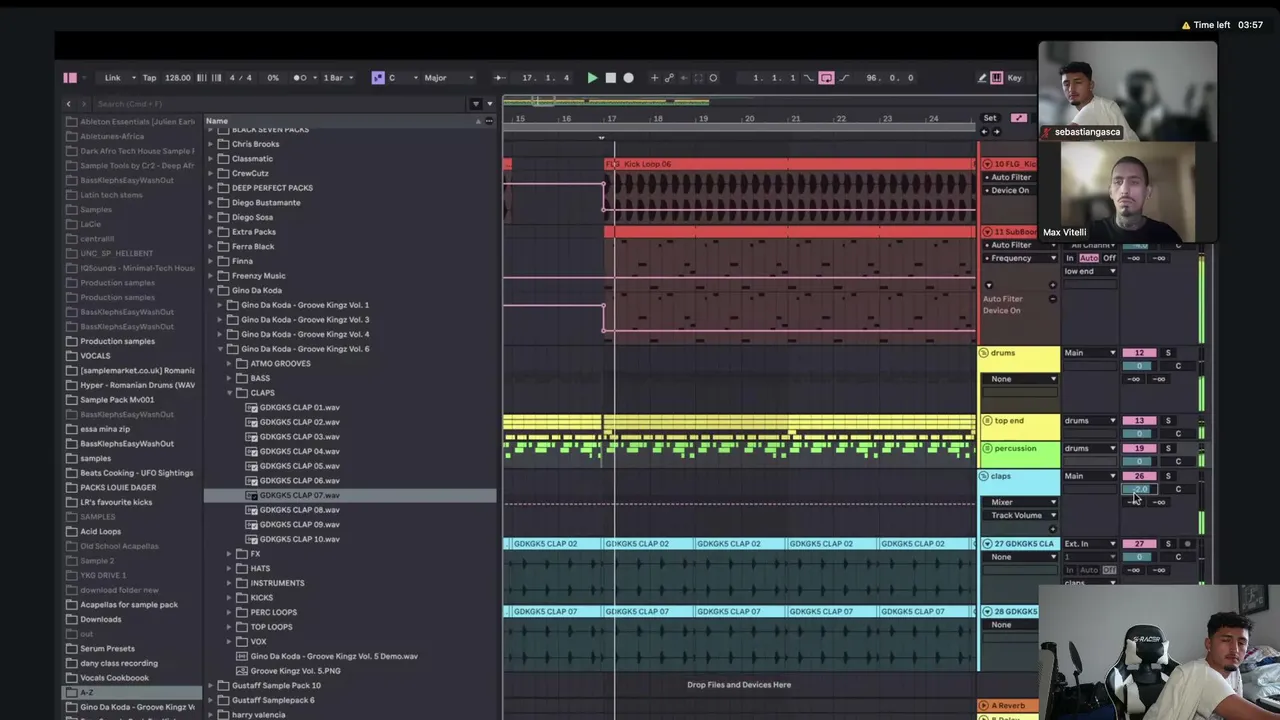Viewport: 1280px width, 720px height.
Task: Fold the 10 FLG Kick track
Action: 987,164
